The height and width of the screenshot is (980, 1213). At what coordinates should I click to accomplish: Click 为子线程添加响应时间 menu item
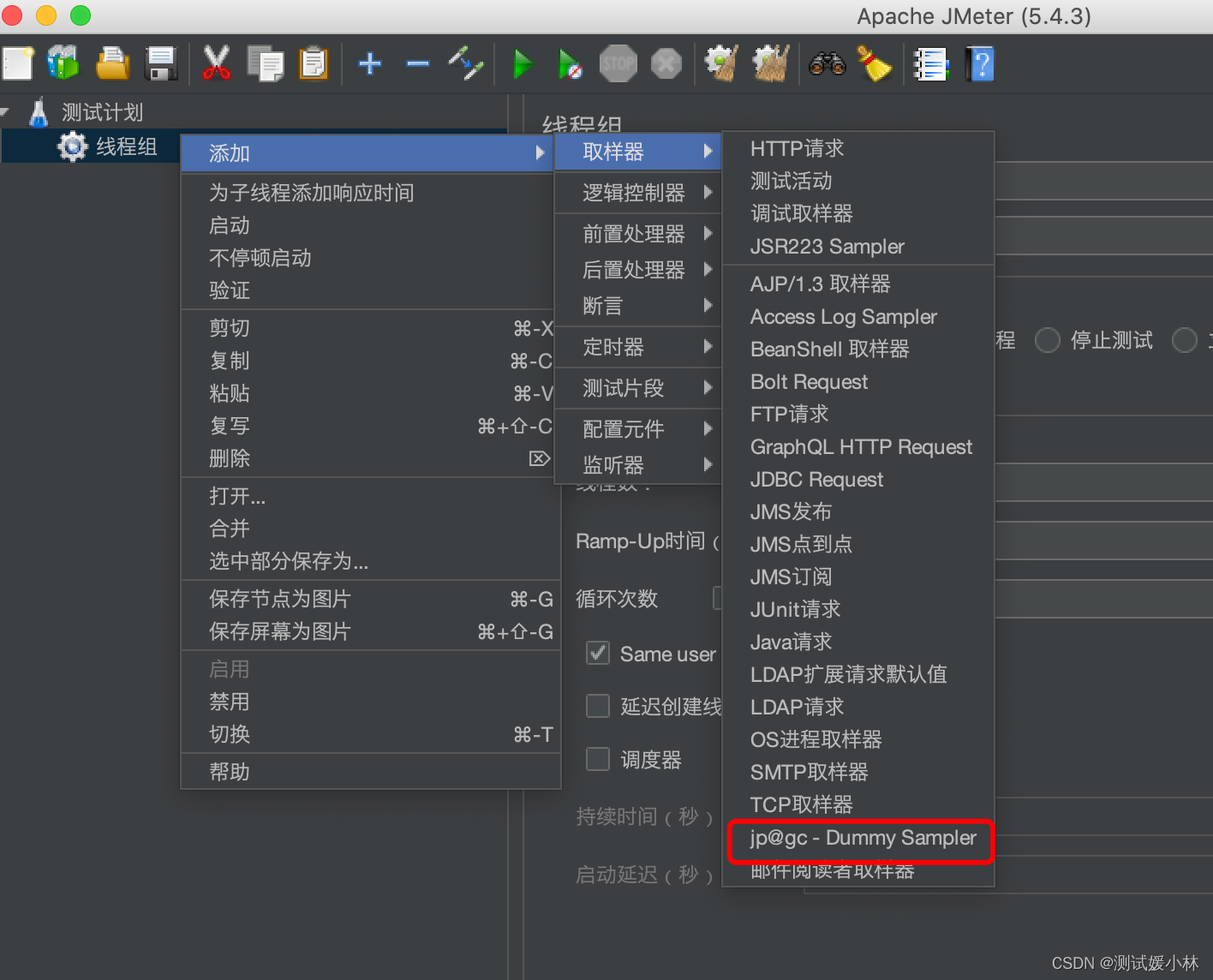coord(371,193)
